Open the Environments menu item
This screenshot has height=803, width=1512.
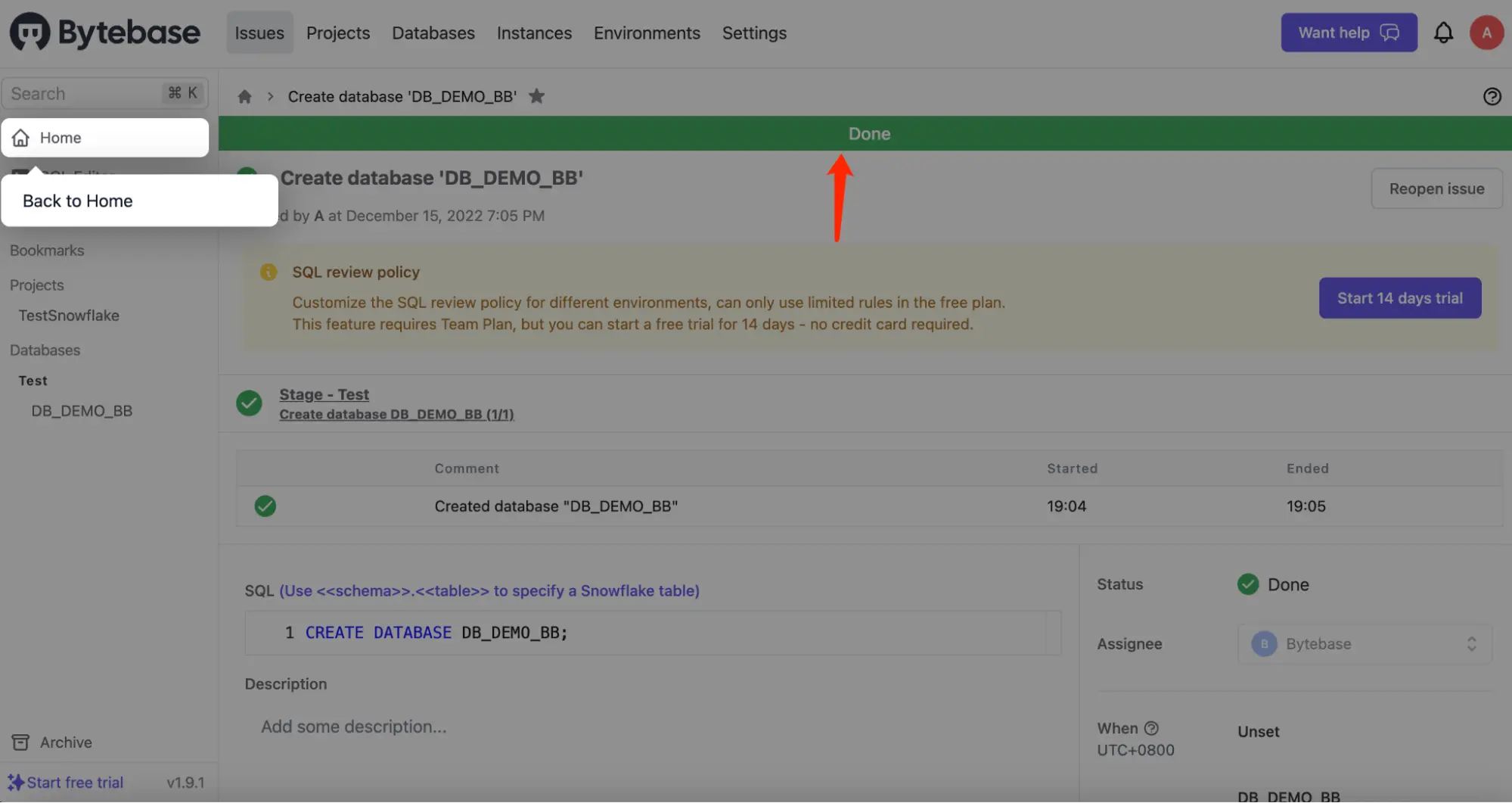pyautogui.click(x=647, y=33)
